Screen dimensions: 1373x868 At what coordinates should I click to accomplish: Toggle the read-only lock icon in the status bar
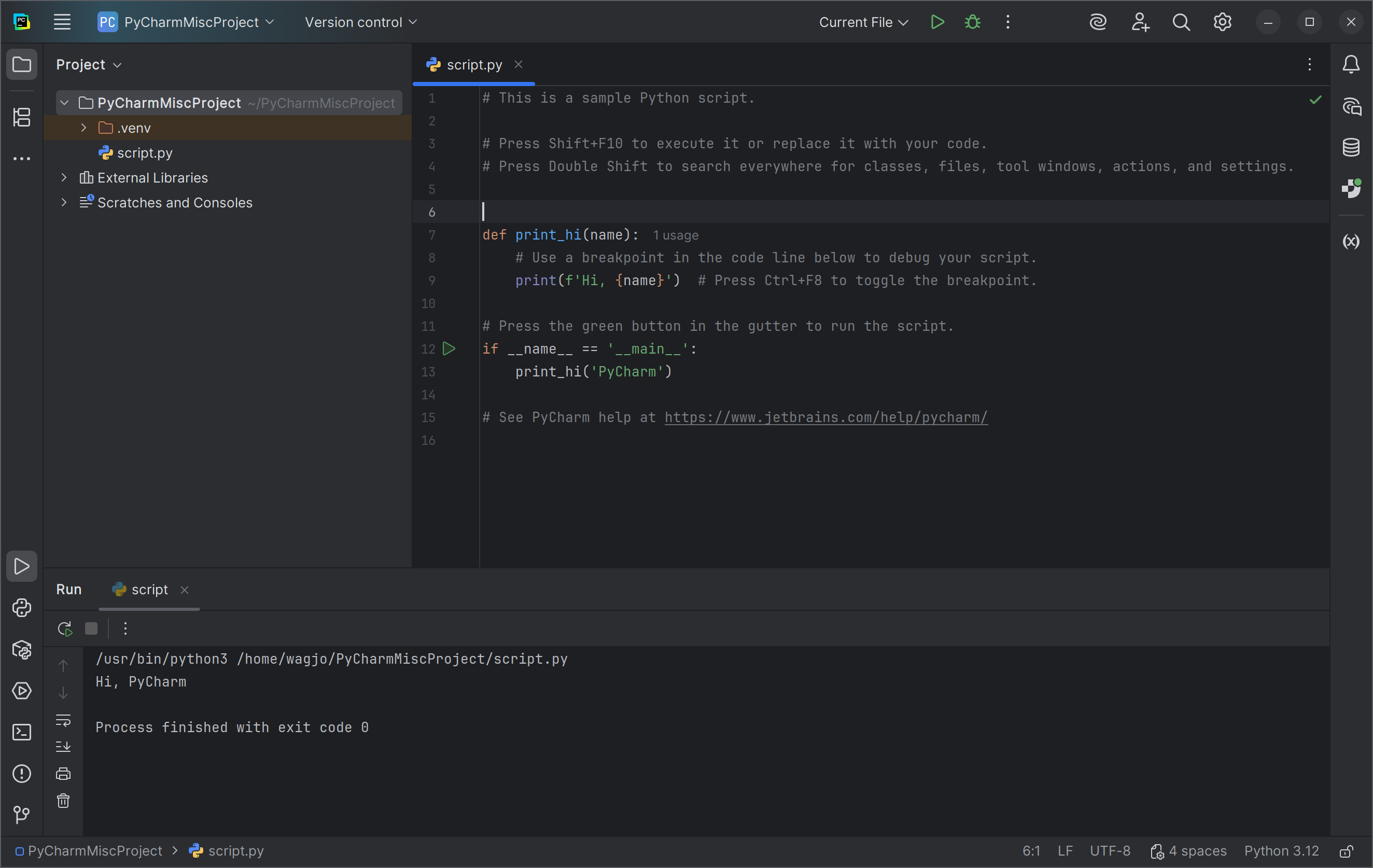pos(1346,851)
